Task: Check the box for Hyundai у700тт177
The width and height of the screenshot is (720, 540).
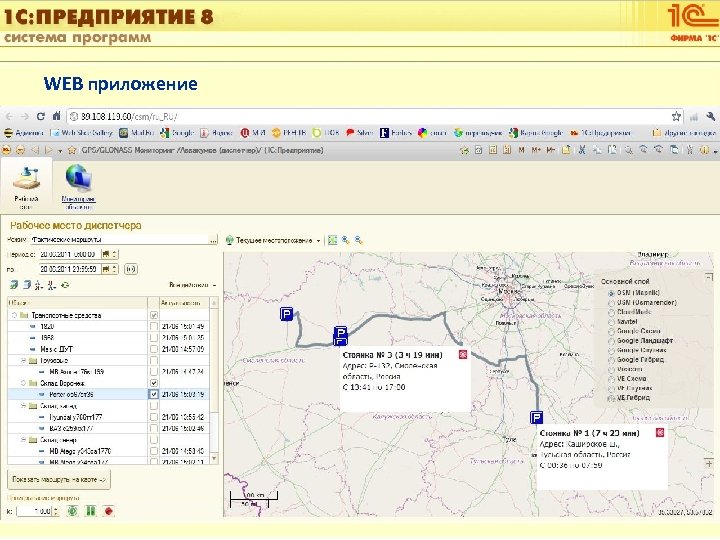Action: (x=154, y=417)
